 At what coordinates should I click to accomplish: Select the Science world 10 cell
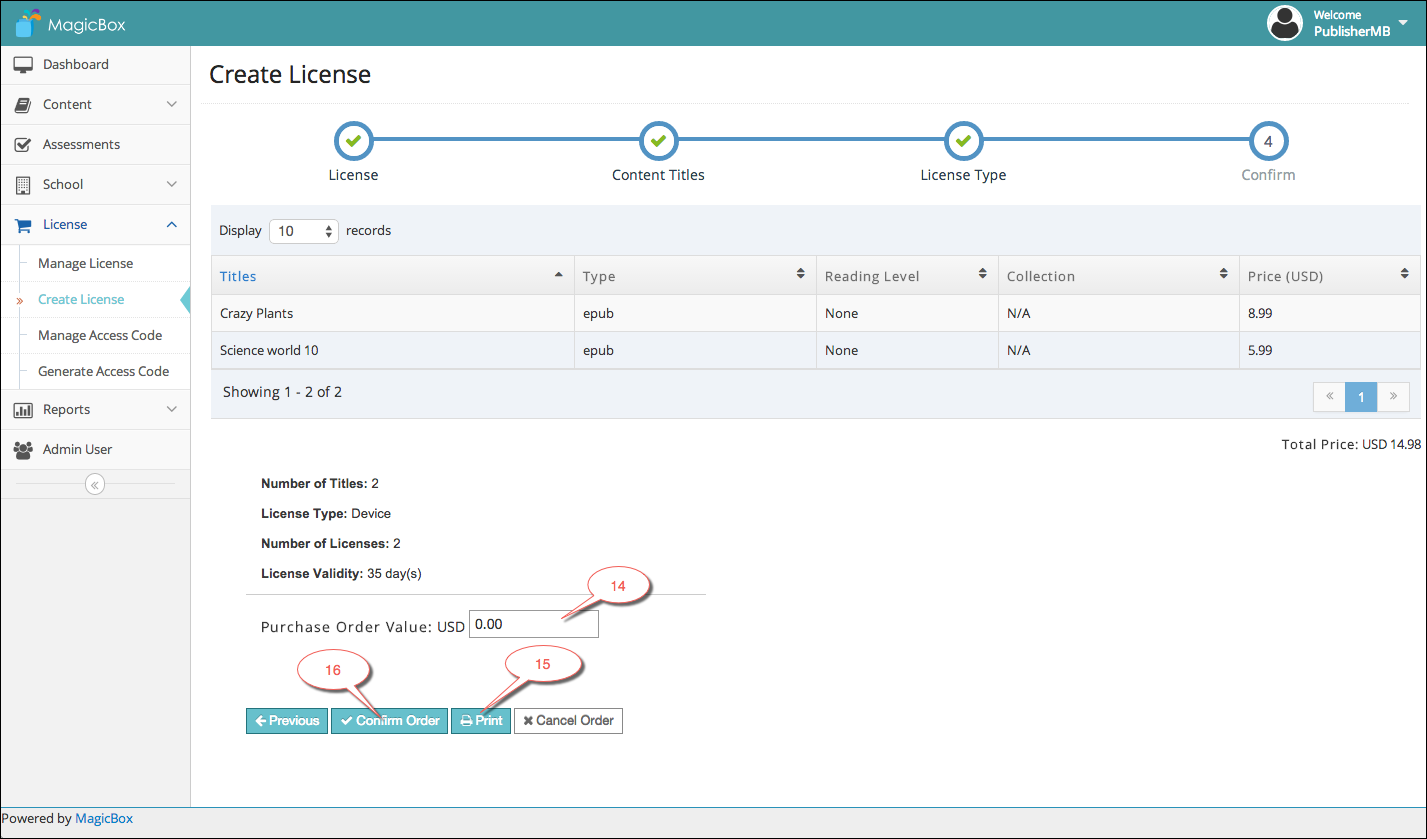(393, 350)
